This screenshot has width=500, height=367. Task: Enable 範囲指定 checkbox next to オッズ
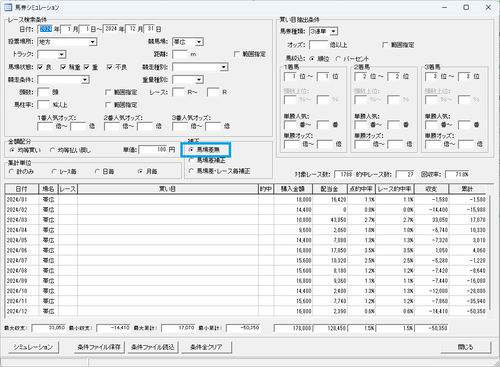click(x=385, y=45)
